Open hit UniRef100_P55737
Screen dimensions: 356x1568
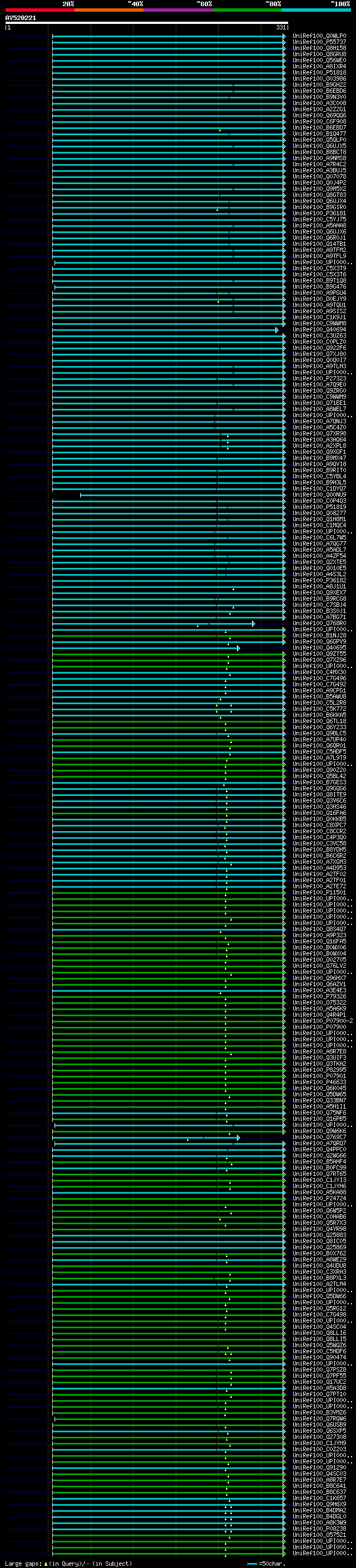point(319,42)
